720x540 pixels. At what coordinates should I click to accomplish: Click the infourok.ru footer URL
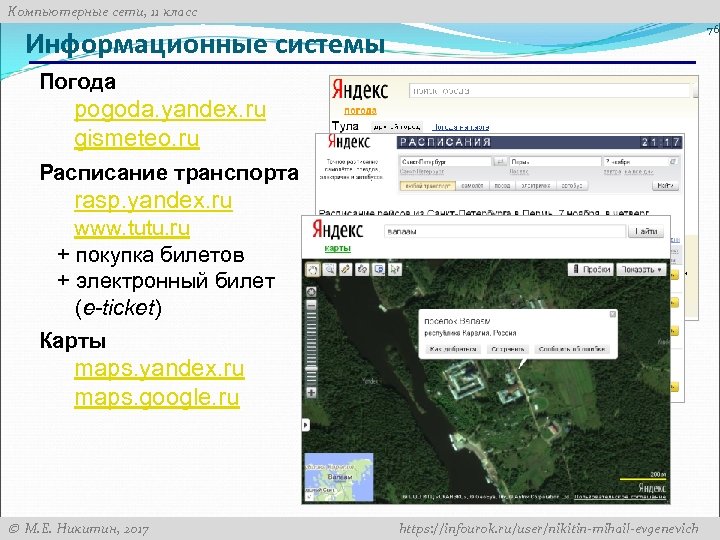point(549,529)
